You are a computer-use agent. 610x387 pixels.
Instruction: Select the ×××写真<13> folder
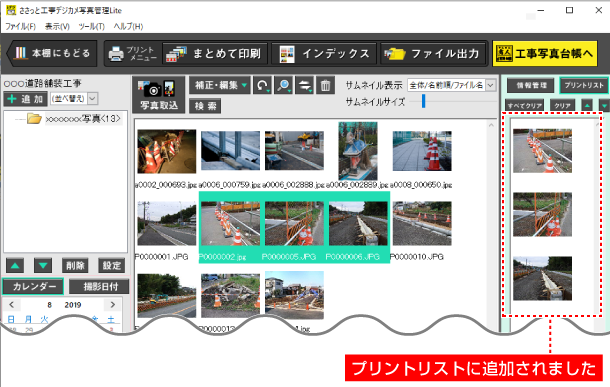coord(75,119)
